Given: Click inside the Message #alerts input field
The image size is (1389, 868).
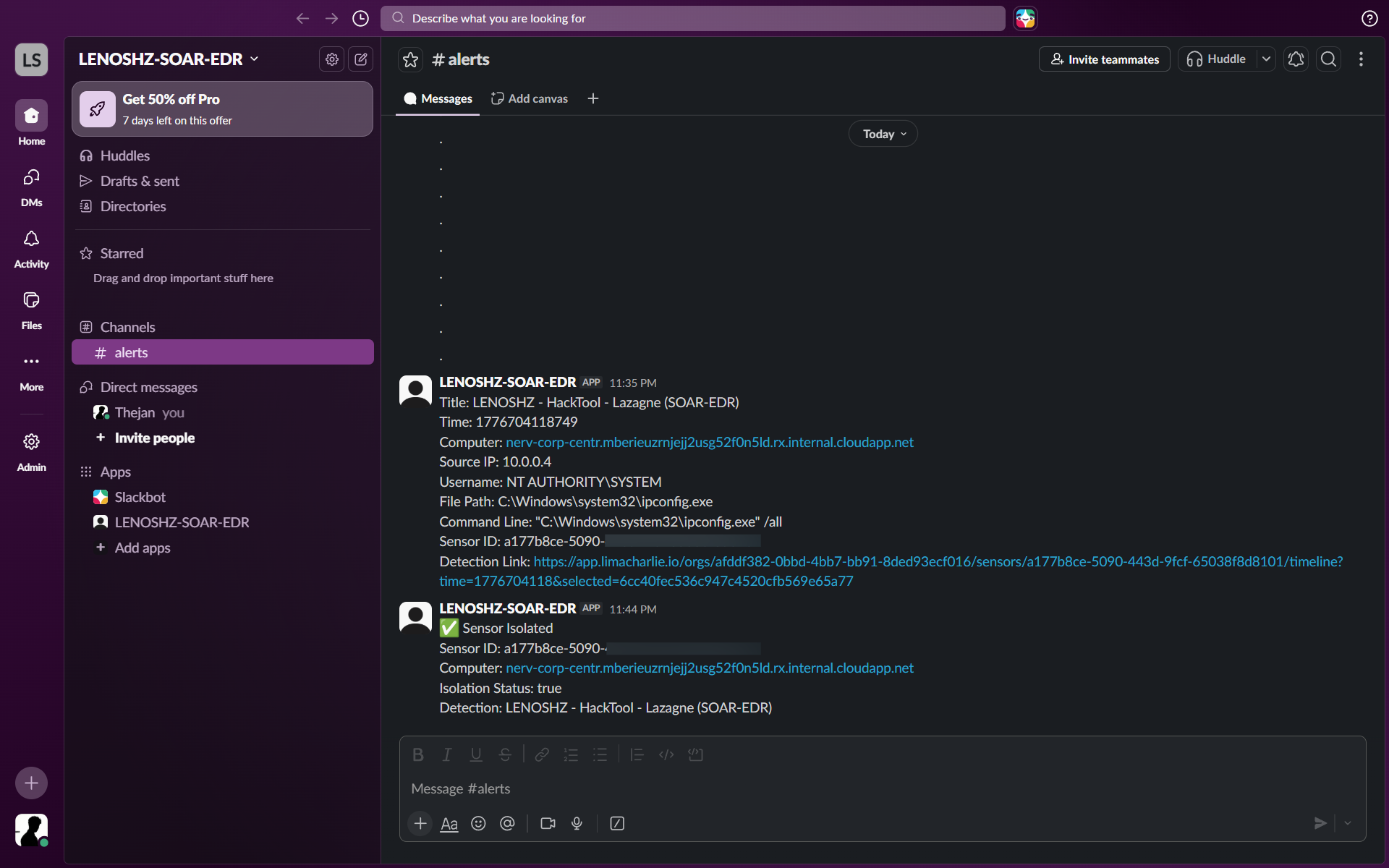Looking at the screenshot, I should [796, 788].
